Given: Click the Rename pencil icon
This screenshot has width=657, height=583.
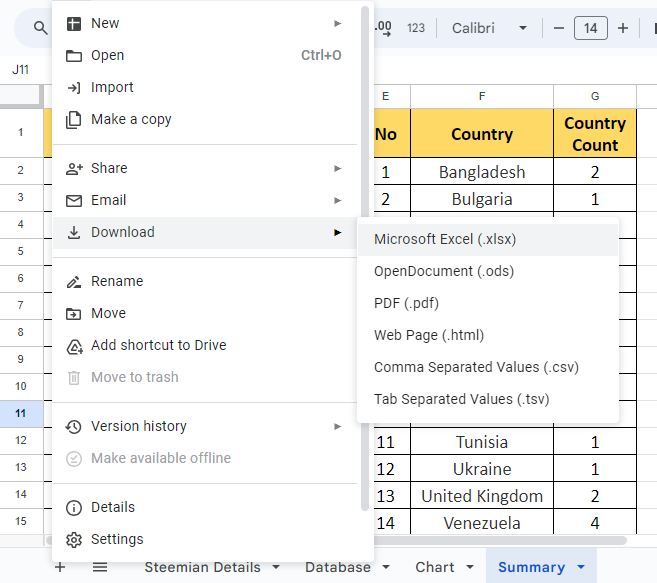Looking at the screenshot, I should point(73,281).
